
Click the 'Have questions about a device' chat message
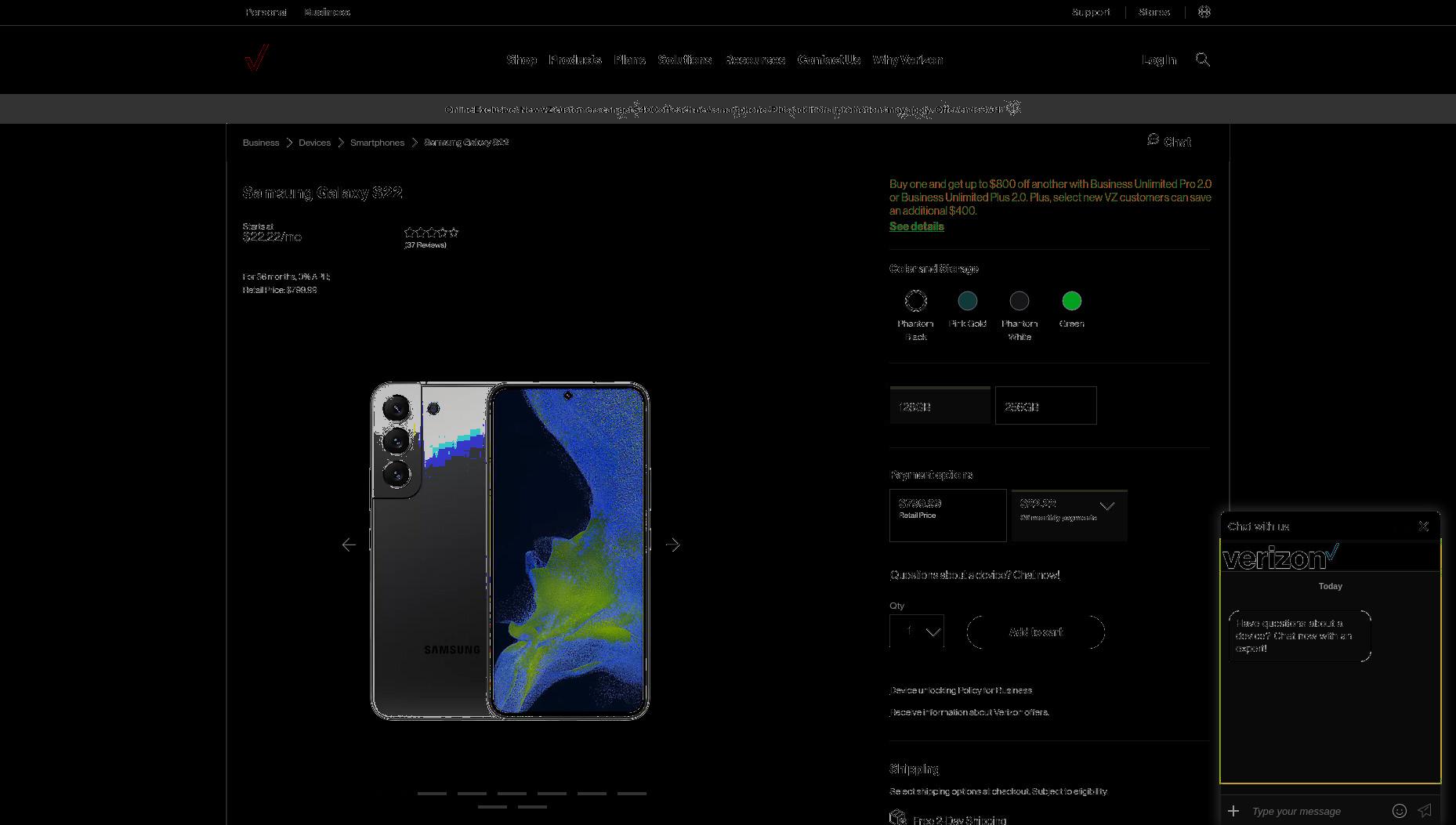pyautogui.click(x=1299, y=635)
